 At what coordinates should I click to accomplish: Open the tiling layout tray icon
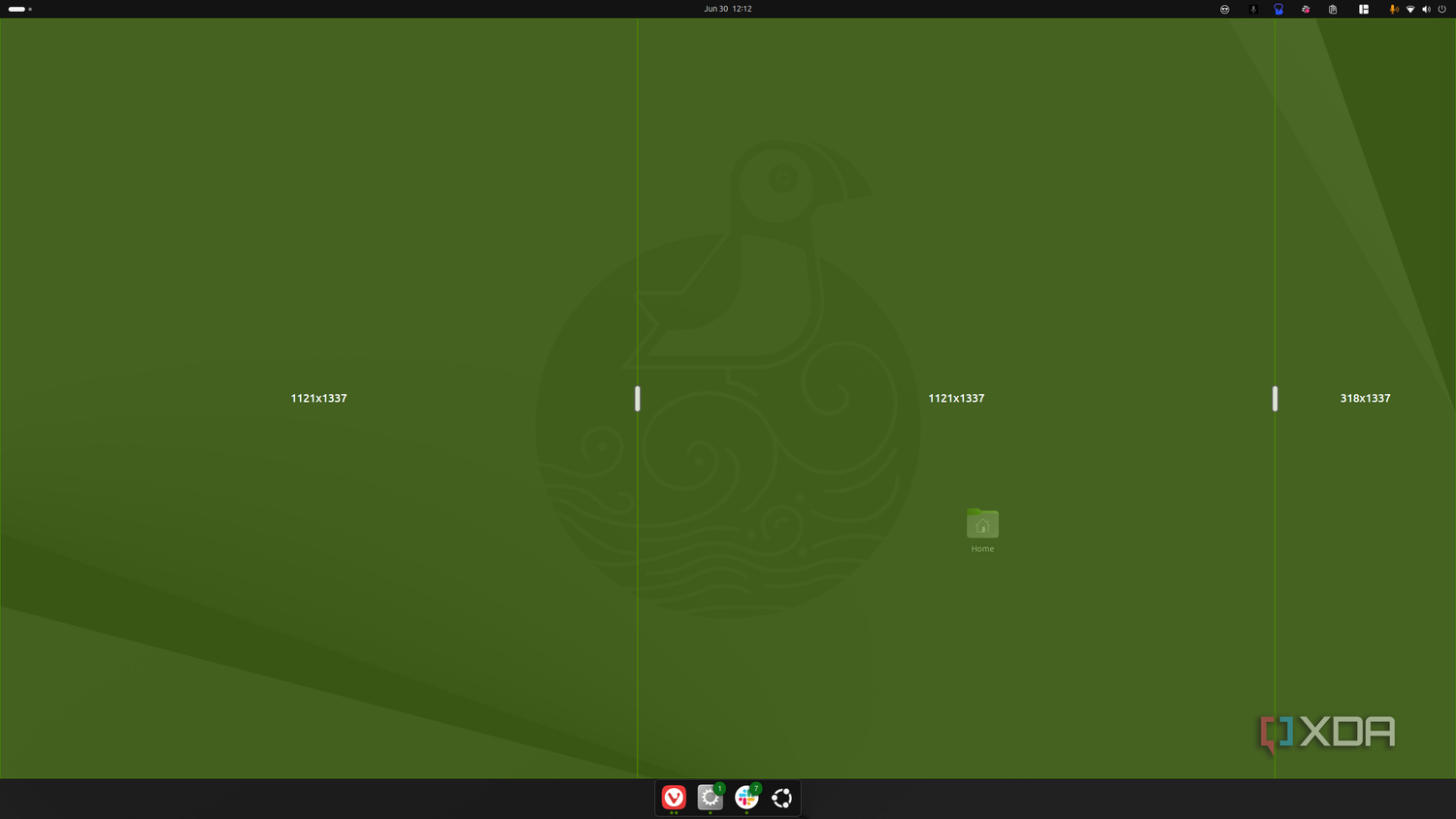(x=1364, y=9)
